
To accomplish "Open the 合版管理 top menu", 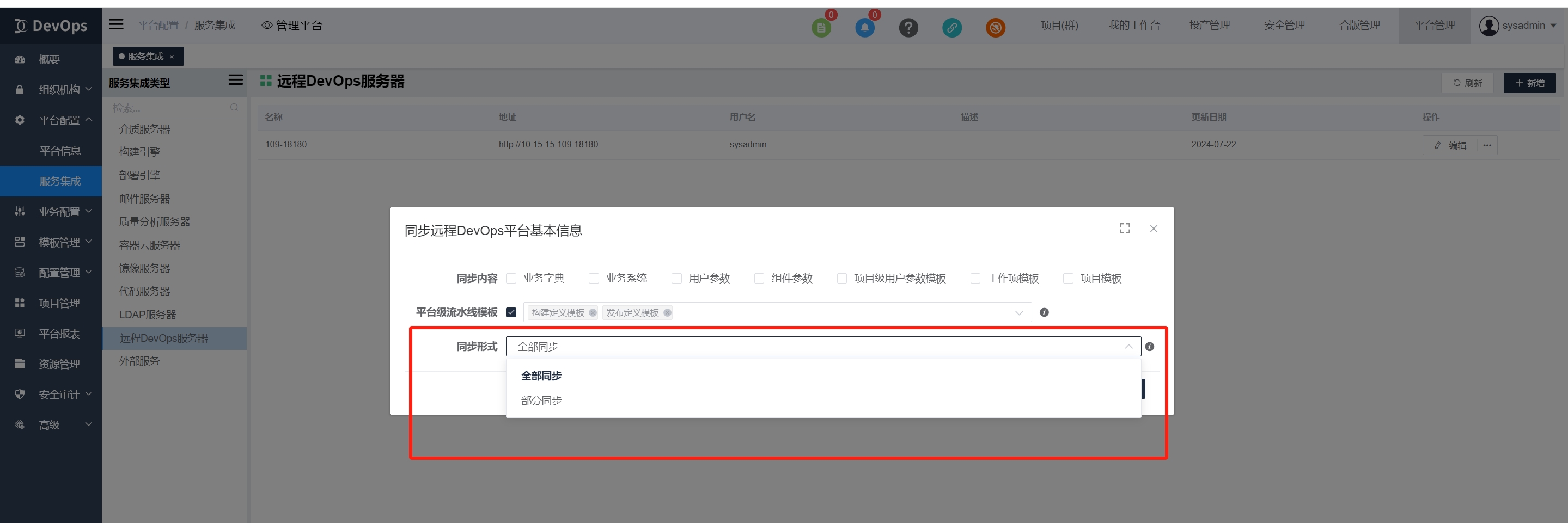I will tap(1359, 26).
